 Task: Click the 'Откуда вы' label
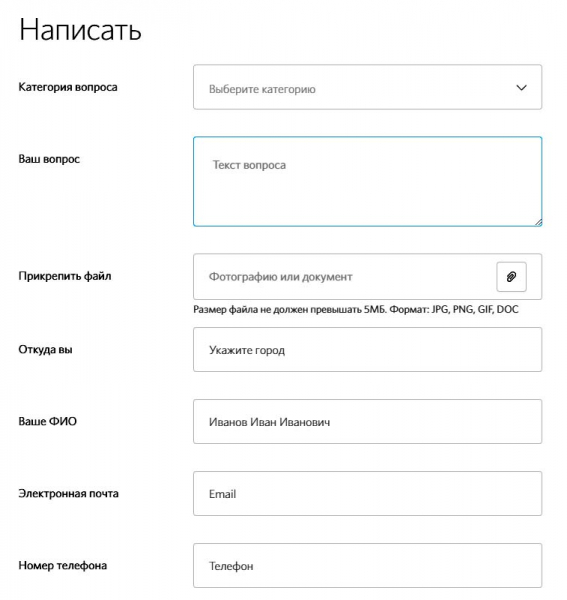click(45, 349)
